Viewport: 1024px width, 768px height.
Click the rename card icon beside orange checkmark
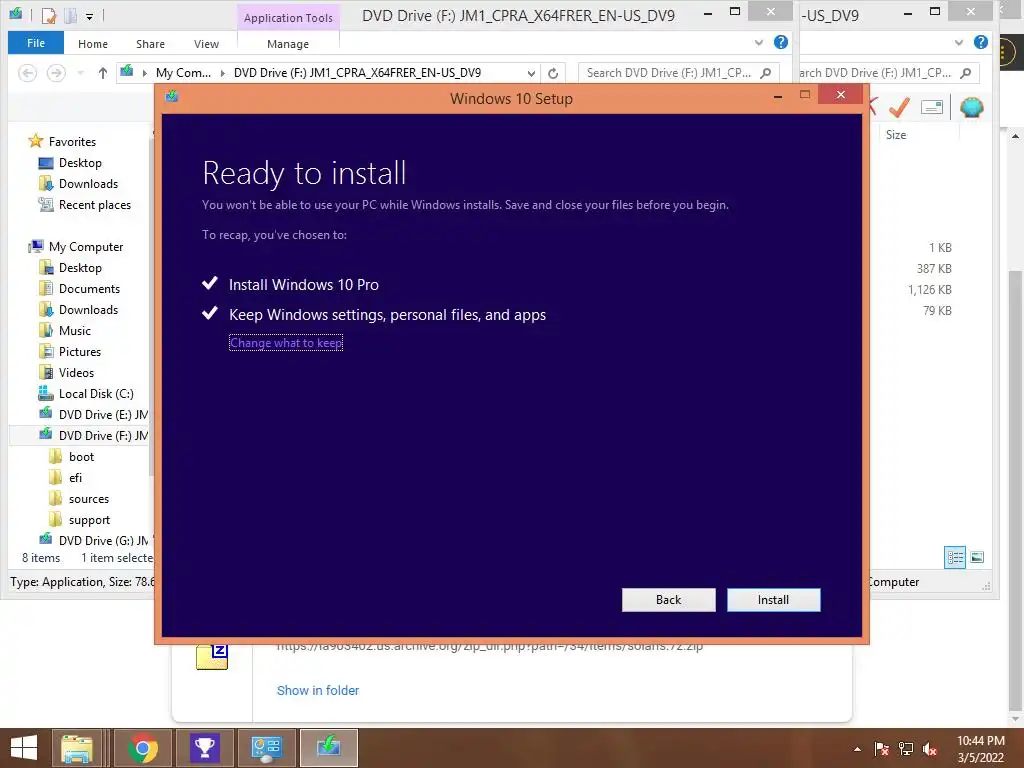[932, 107]
